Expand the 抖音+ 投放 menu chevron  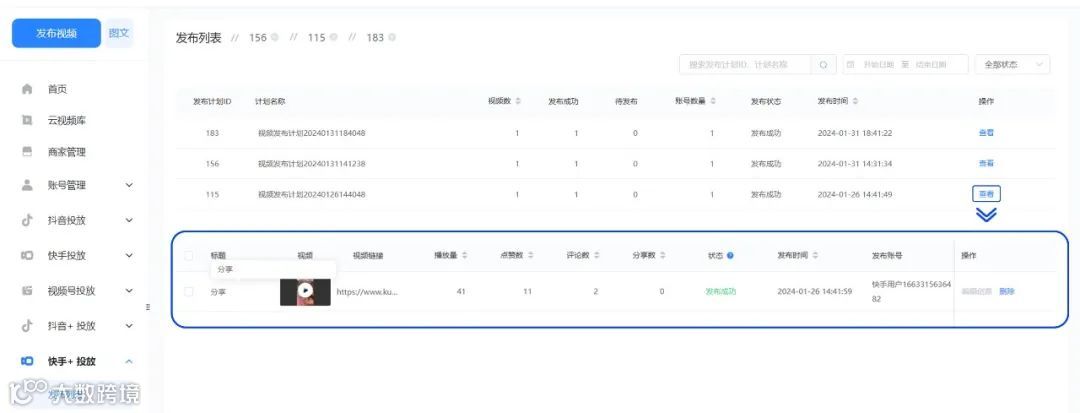(x=129, y=326)
